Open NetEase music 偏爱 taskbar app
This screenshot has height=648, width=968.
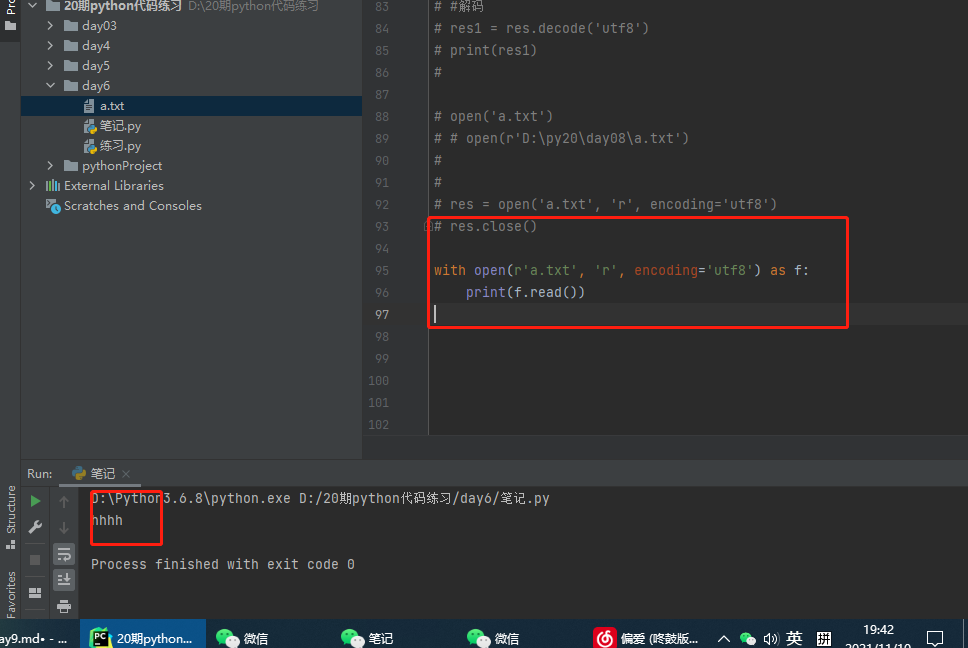point(646,638)
